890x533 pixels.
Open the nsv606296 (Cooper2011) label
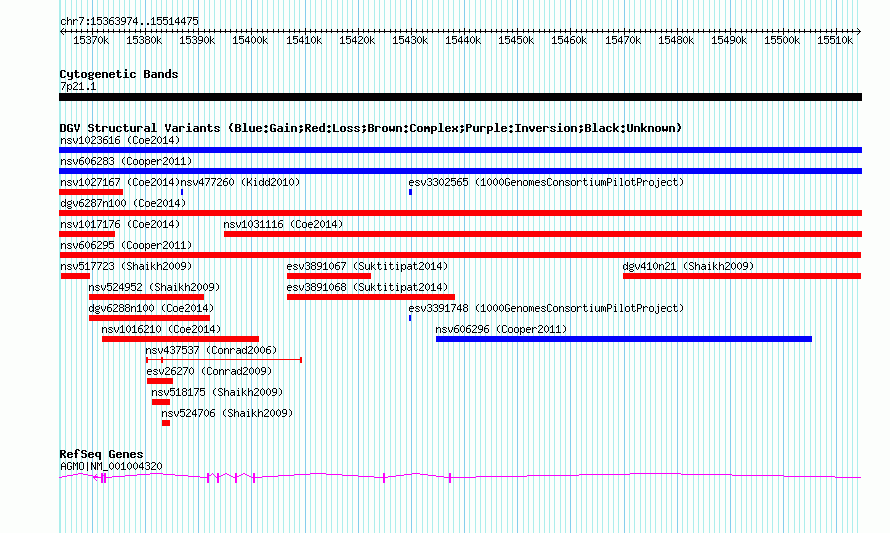coord(501,329)
